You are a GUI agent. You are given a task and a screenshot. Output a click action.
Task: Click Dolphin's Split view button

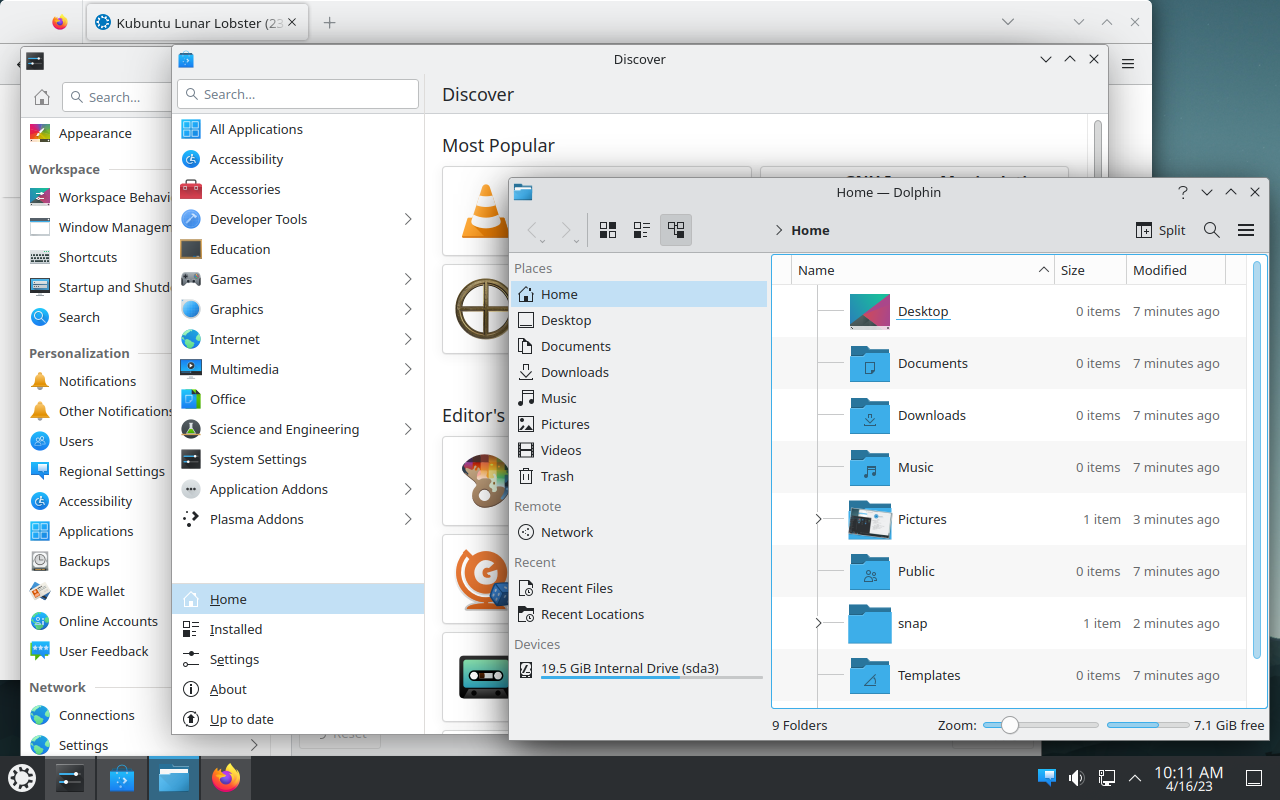point(1161,230)
